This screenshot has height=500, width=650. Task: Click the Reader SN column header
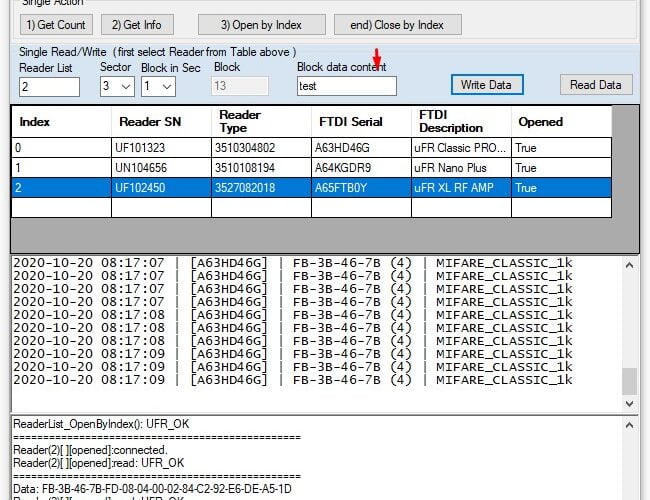[x=161, y=121]
